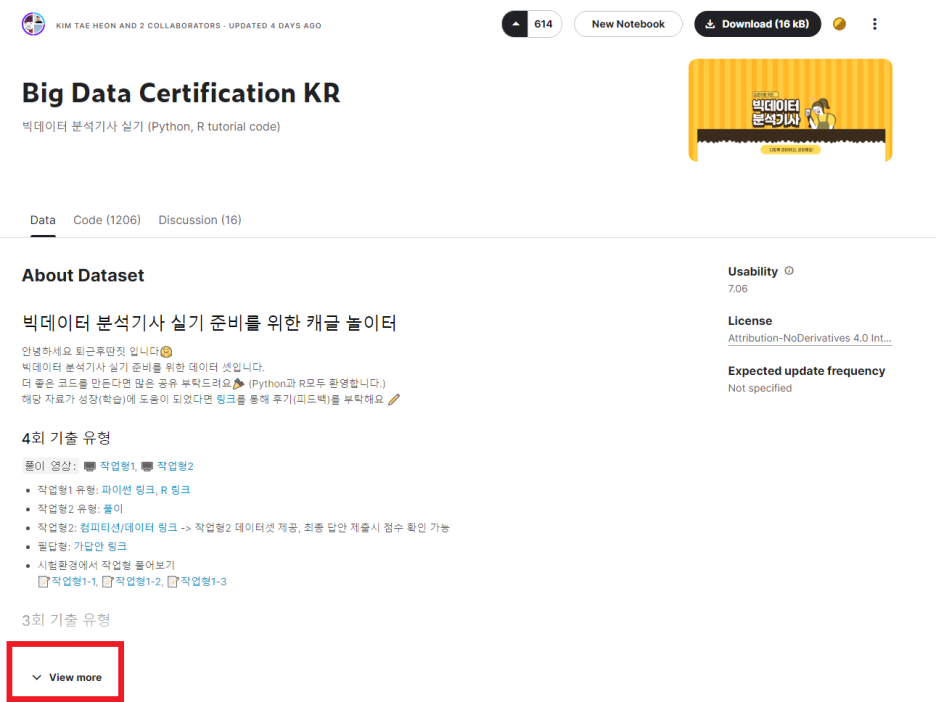The width and height of the screenshot is (936, 702).
Task: Open the 작업형1-1 notebook link
Action: 73,581
